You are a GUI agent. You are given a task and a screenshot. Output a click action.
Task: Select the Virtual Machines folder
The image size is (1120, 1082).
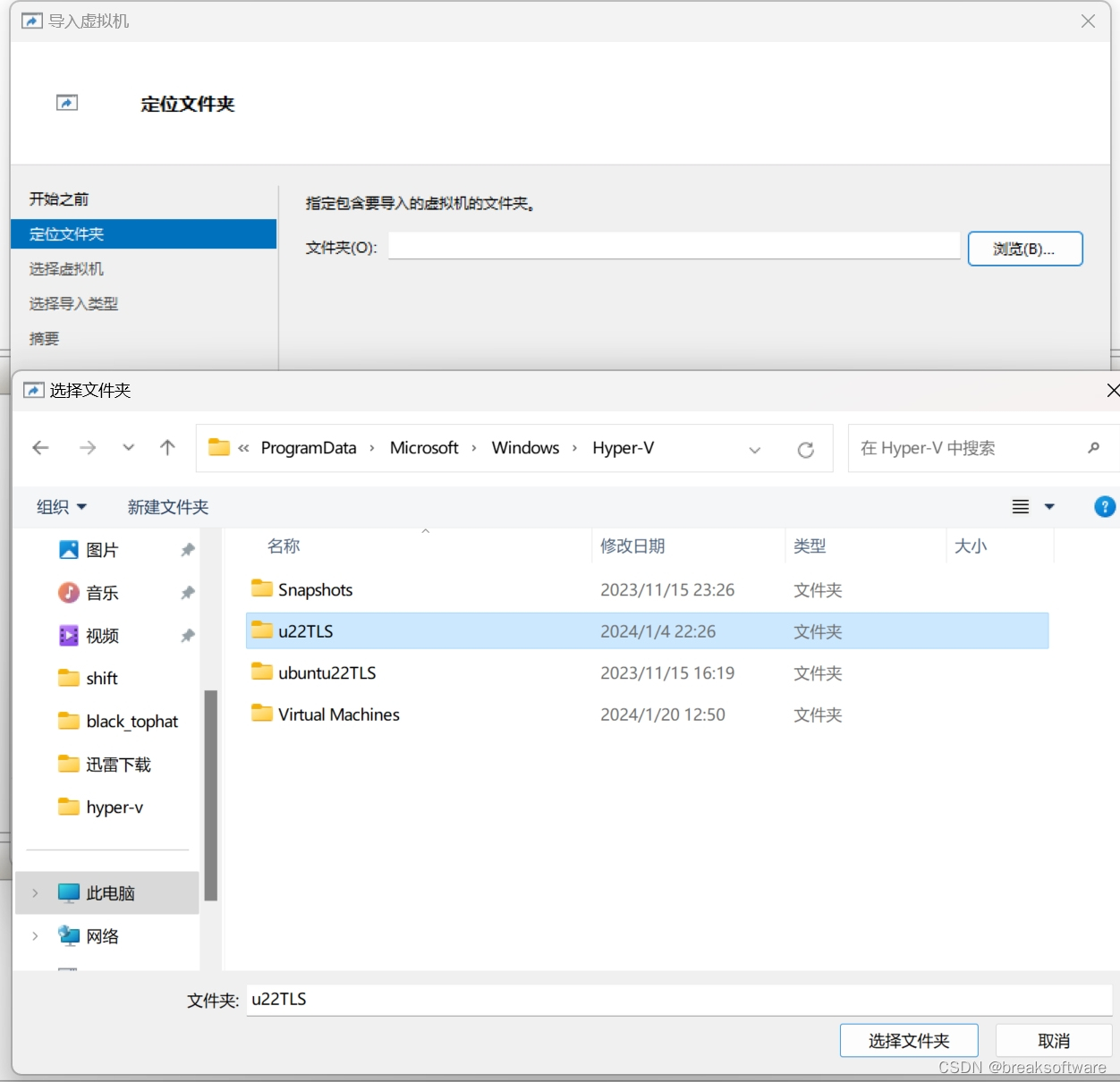[x=338, y=714]
